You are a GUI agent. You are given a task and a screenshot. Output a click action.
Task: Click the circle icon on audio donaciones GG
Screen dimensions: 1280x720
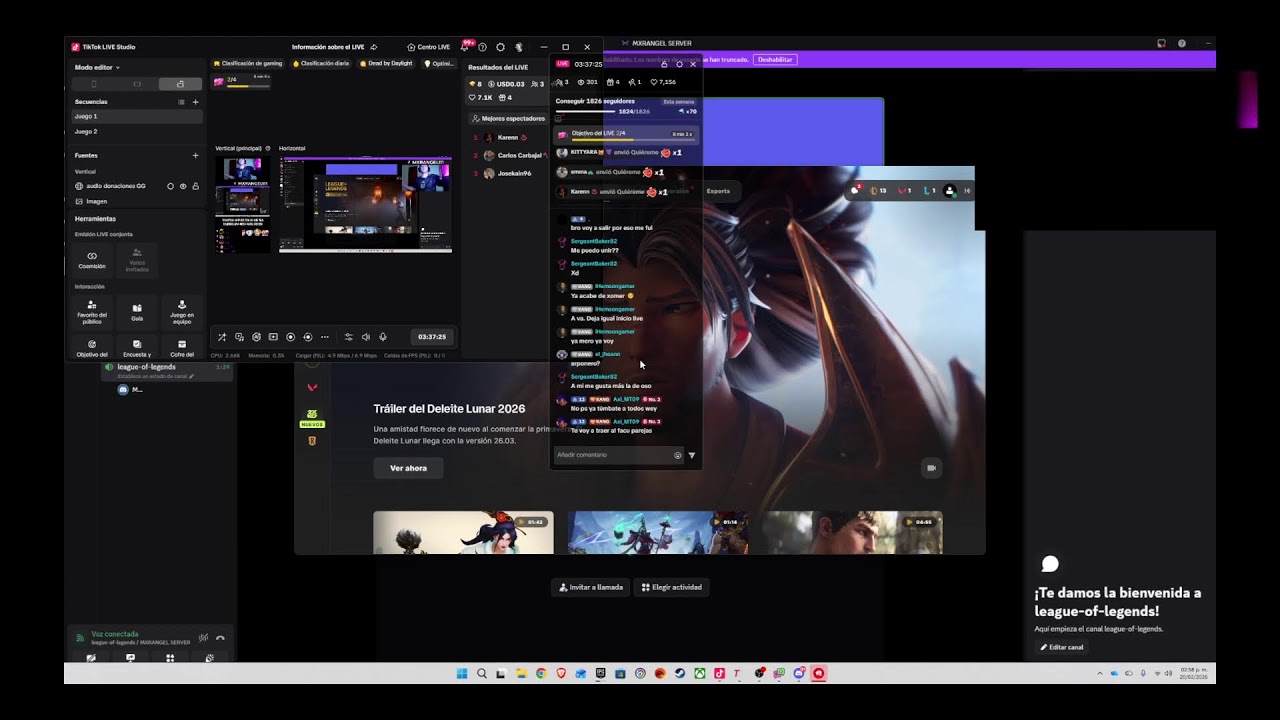[170, 186]
